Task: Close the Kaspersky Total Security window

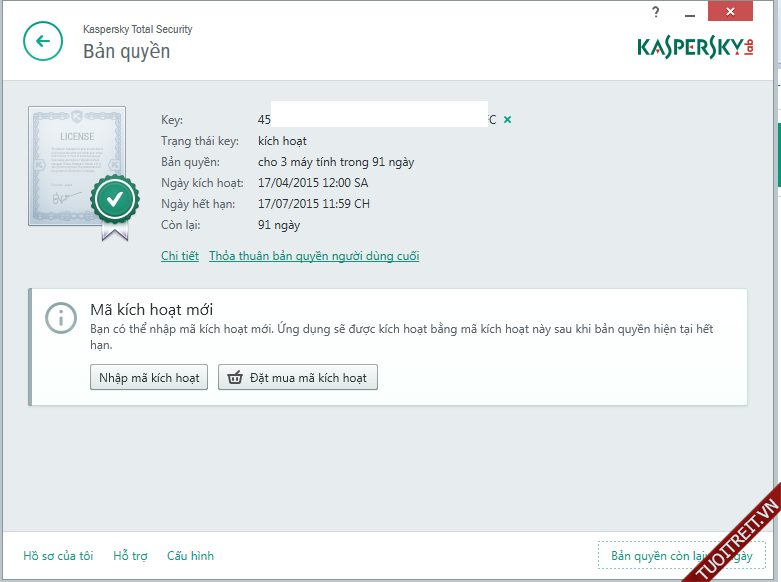Action: (x=739, y=12)
